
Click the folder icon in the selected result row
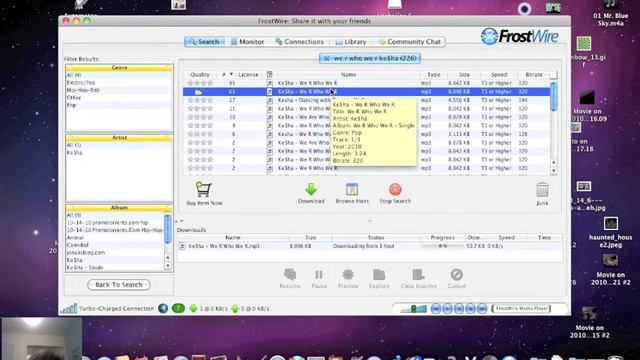coord(198,92)
